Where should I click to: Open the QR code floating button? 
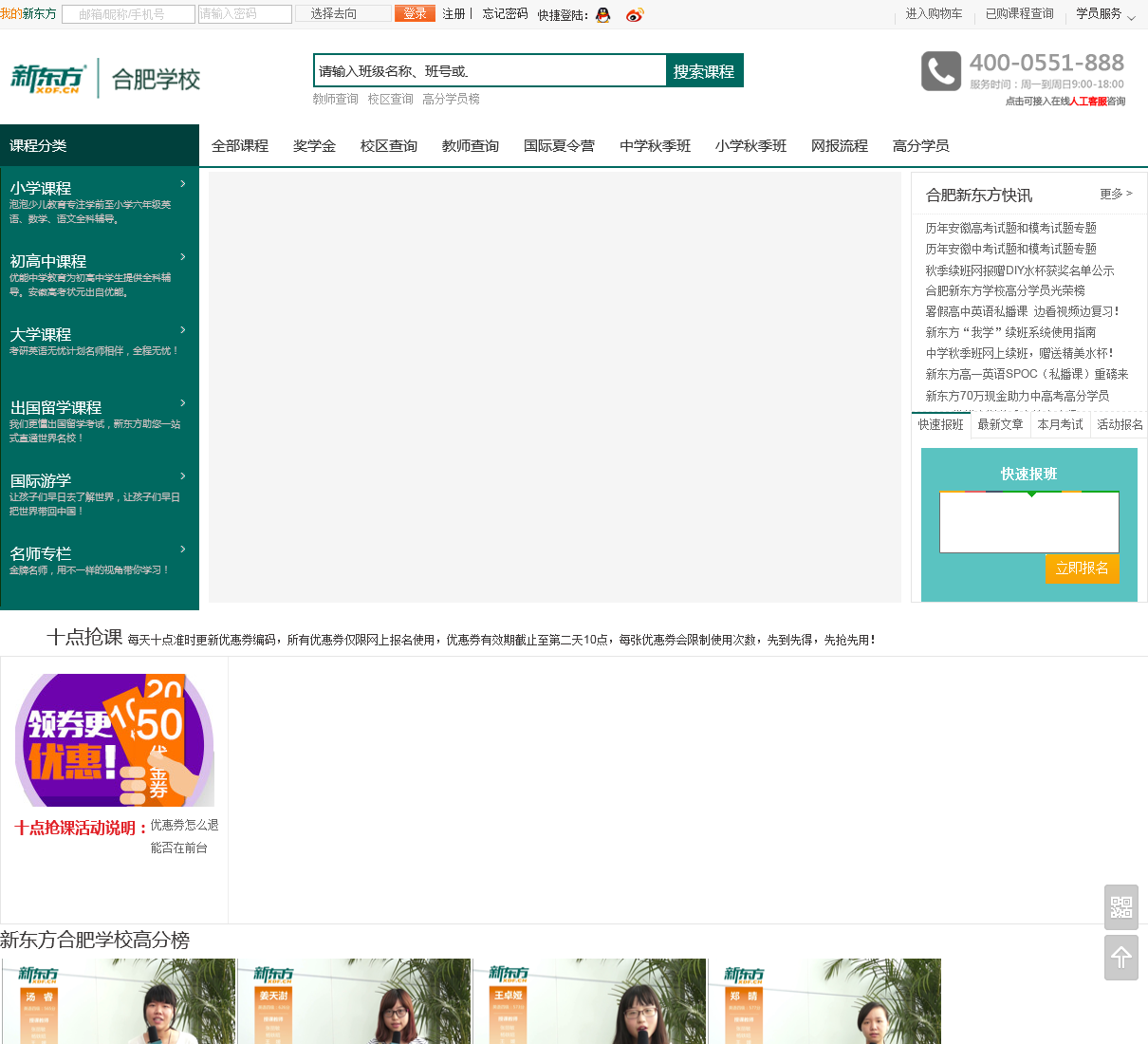[1121, 907]
